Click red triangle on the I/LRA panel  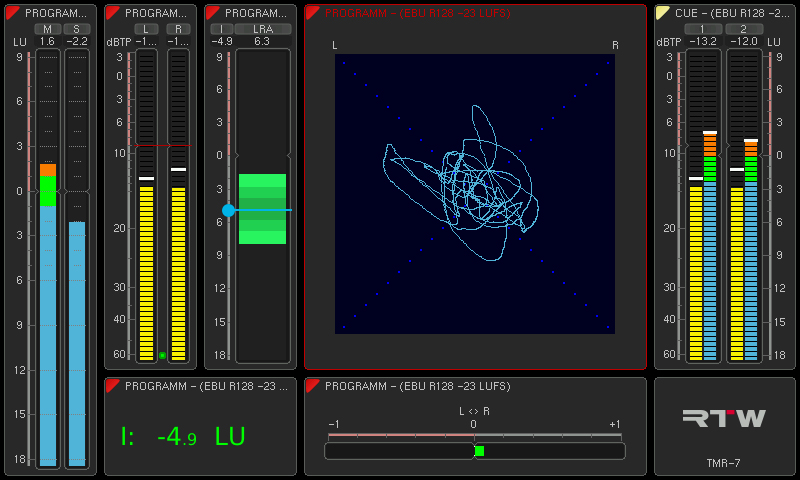pyautogui.click(x=213, y=13)
